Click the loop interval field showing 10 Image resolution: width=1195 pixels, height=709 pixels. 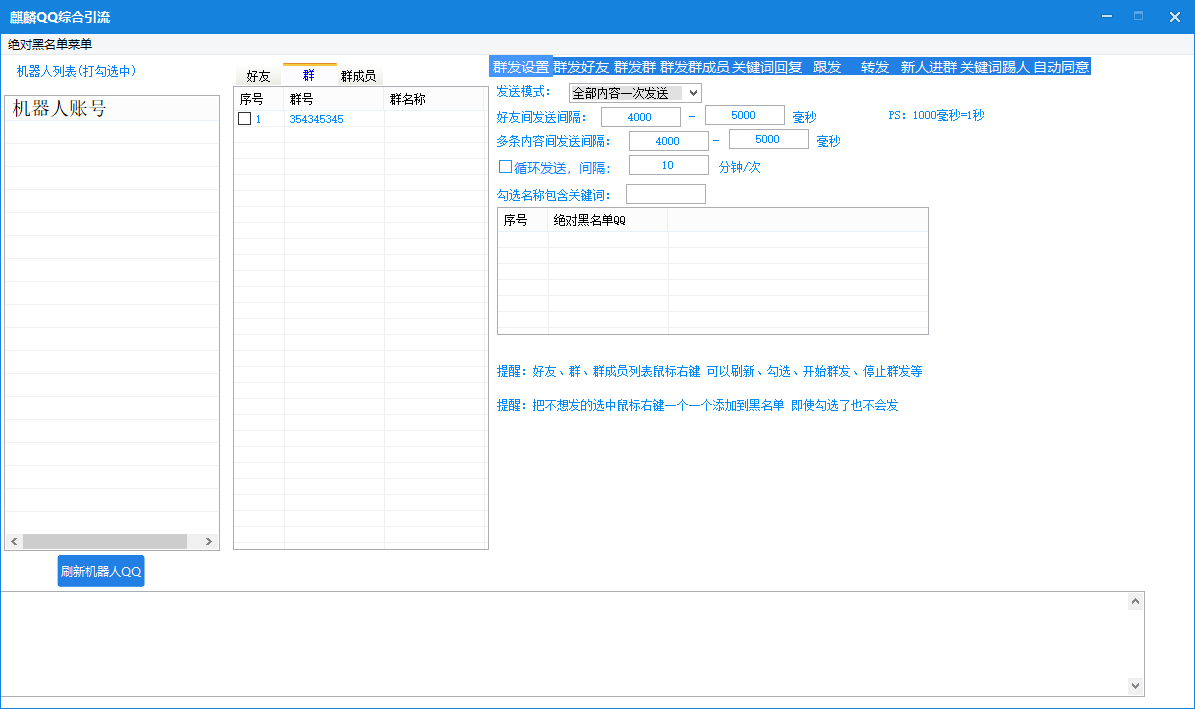(x=668, y=165)
